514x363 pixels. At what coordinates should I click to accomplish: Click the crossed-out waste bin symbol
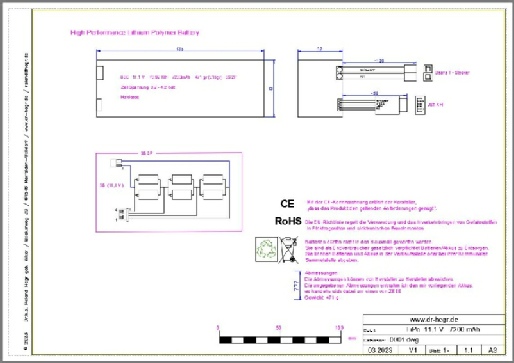[288, 250]
